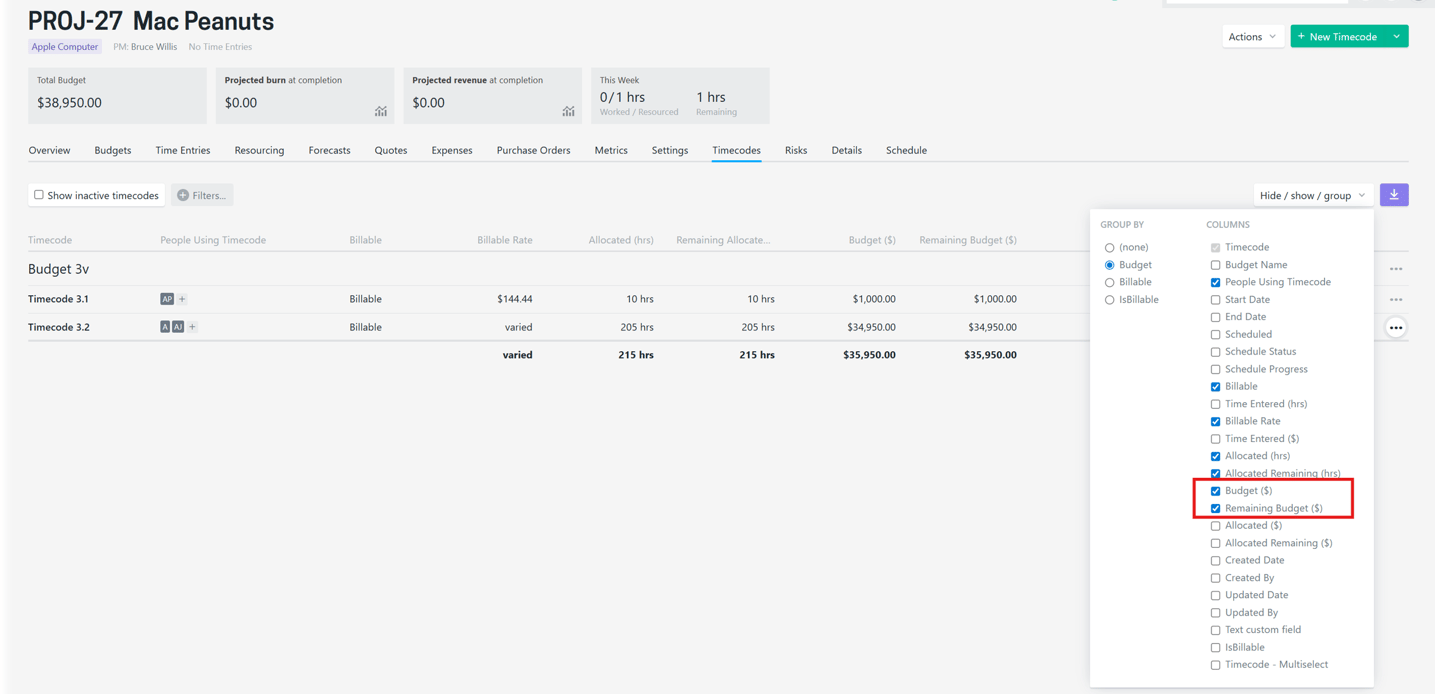Enable Updated By column
The image size is (1435, 694).
click(x=1215, y=613)
